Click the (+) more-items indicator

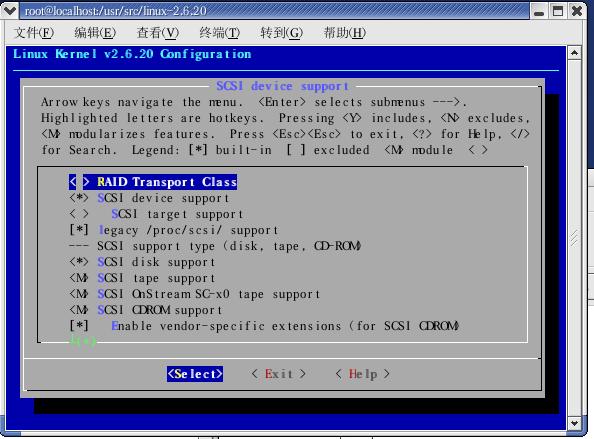pos(86,341)
